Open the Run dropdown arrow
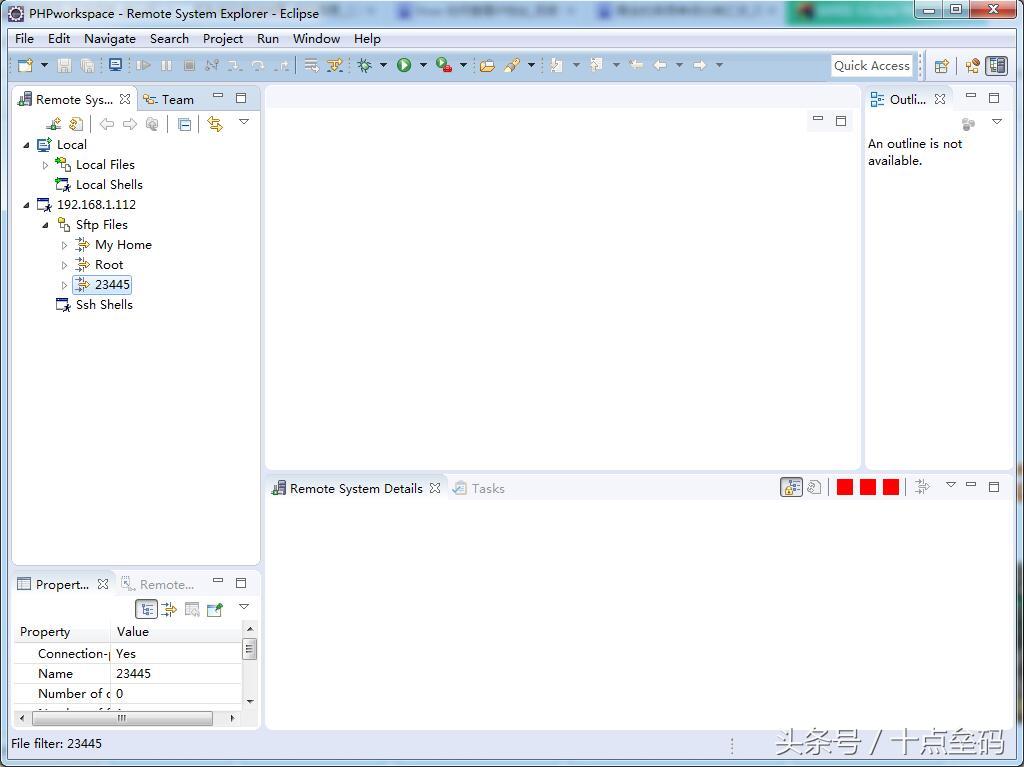 point(423,65)
